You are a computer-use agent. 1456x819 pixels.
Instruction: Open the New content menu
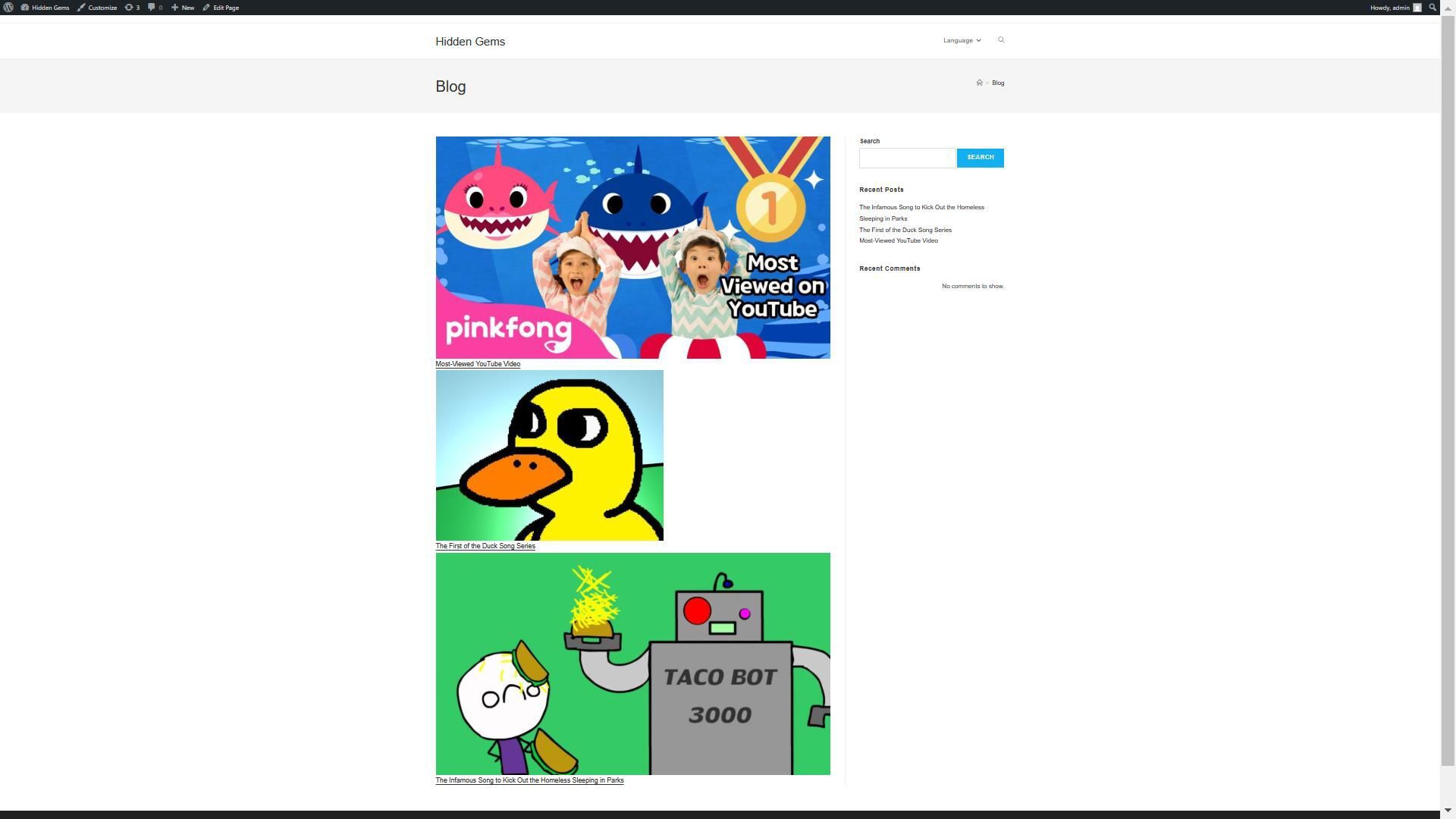pyautogui.click(x=183, y=8)
